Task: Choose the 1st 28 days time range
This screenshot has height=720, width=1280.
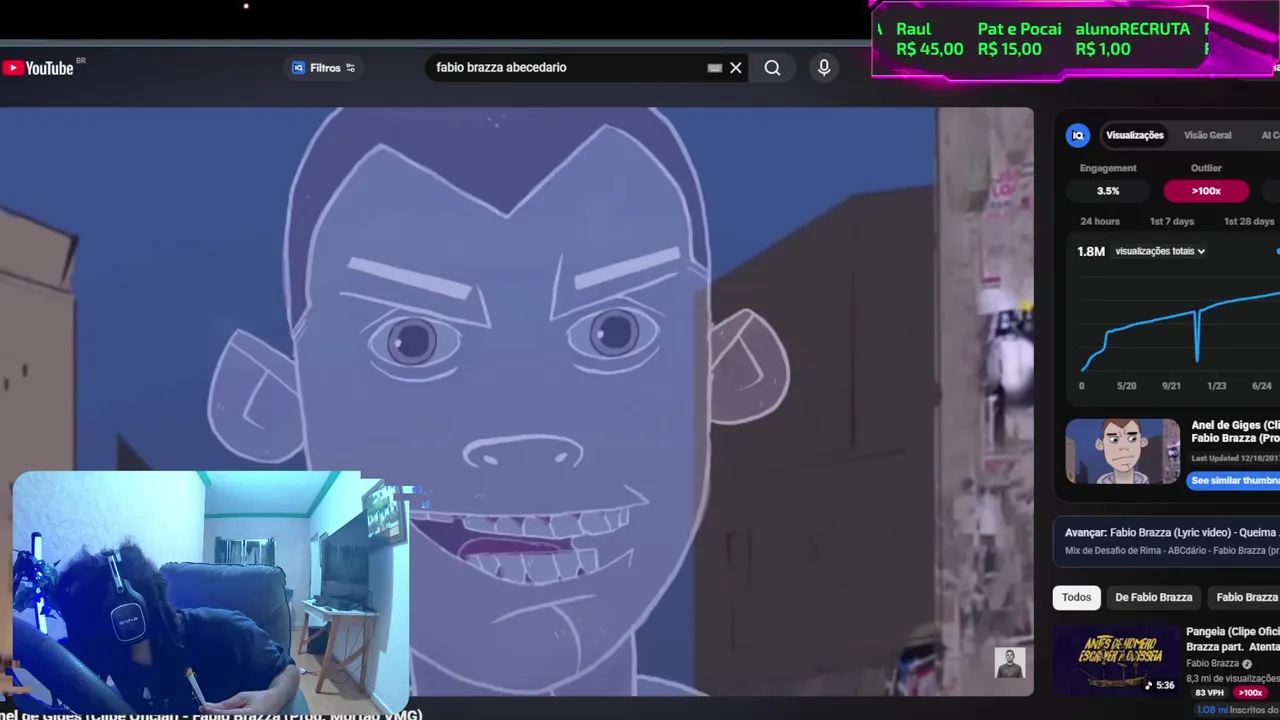Action: coord(1249,221)
